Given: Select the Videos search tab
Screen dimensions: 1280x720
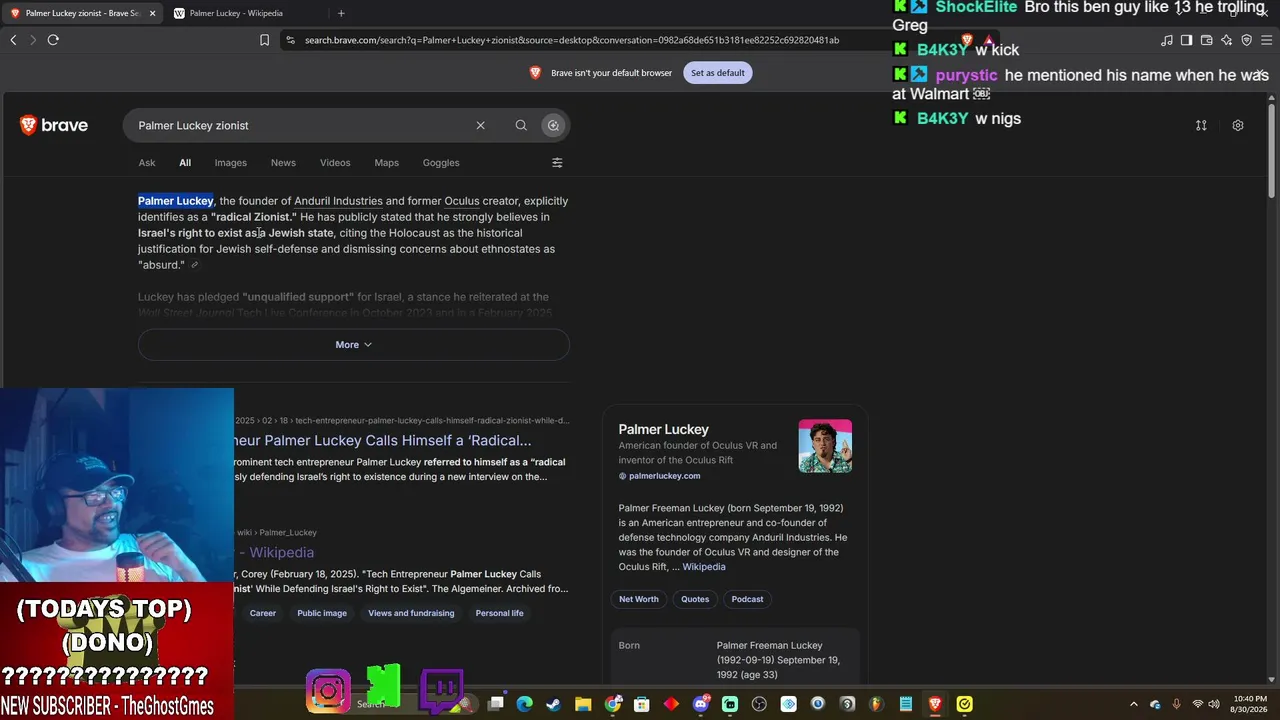Looking at the screenshot, I should click(x=335, y=163).
